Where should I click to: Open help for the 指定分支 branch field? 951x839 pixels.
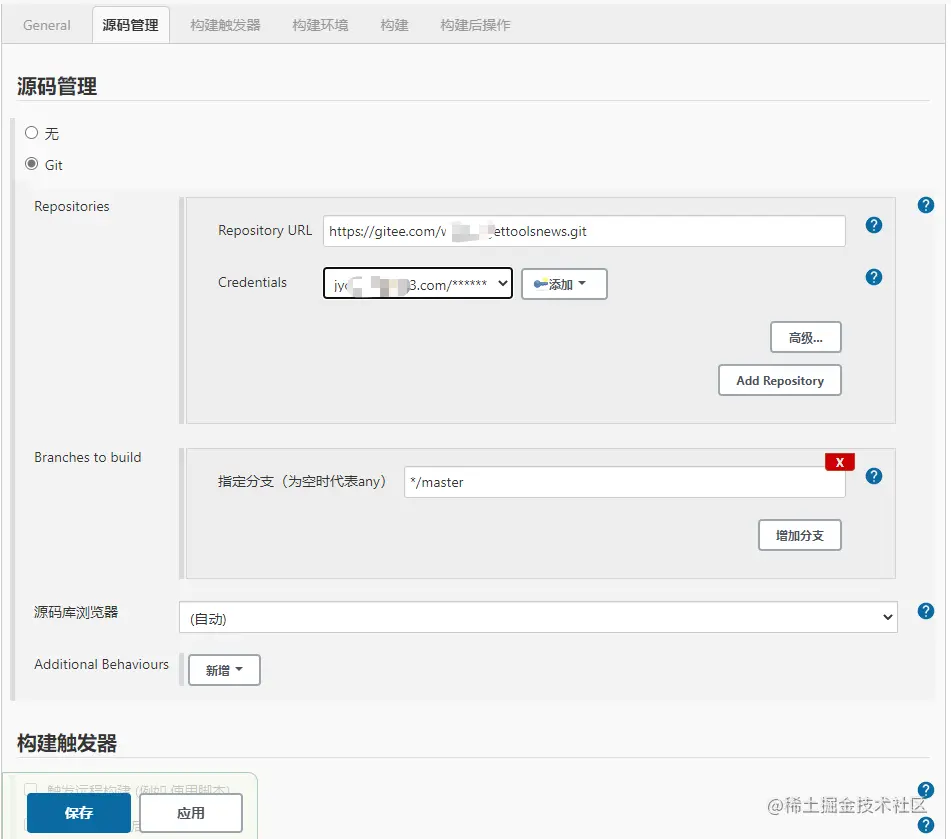click(873, 476)
